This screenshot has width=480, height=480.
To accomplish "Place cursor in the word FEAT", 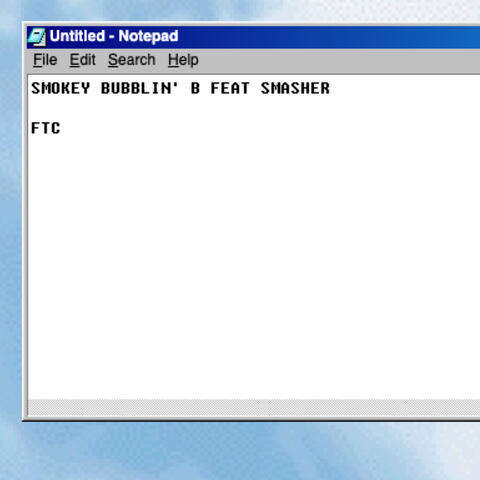I will (230, 88).
